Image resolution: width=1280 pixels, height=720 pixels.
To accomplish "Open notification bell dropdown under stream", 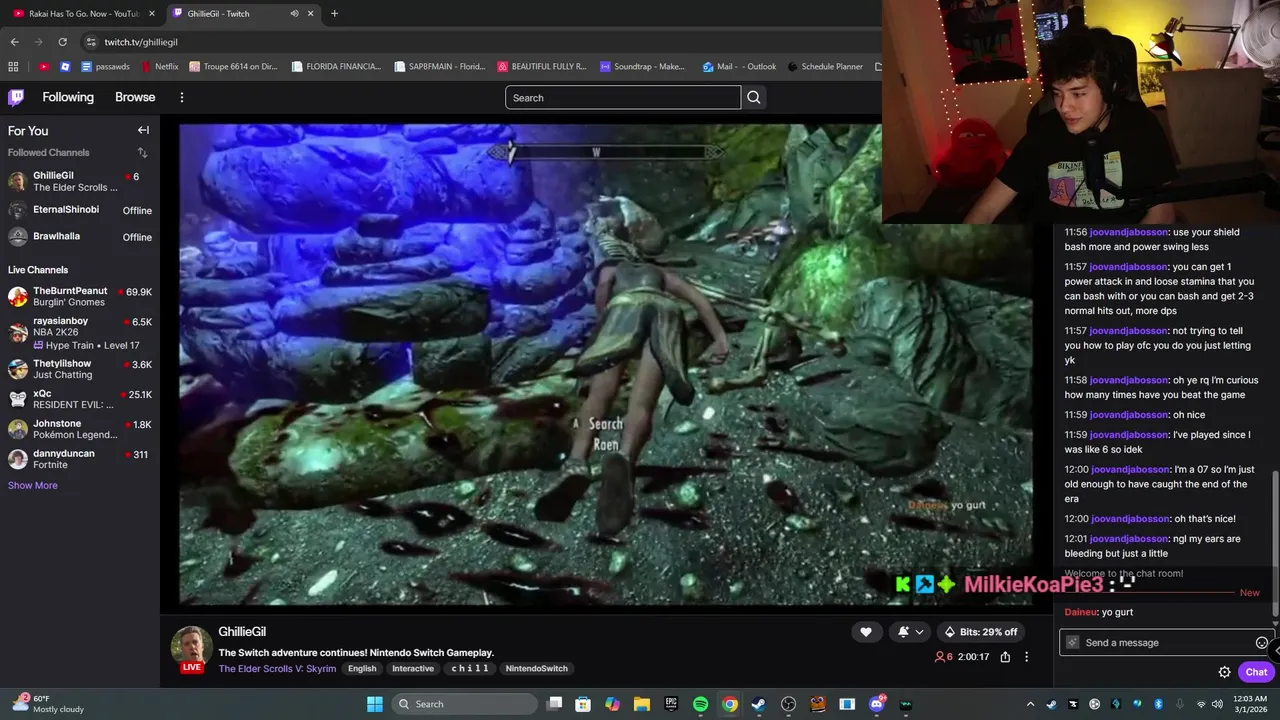I will 910,632.
